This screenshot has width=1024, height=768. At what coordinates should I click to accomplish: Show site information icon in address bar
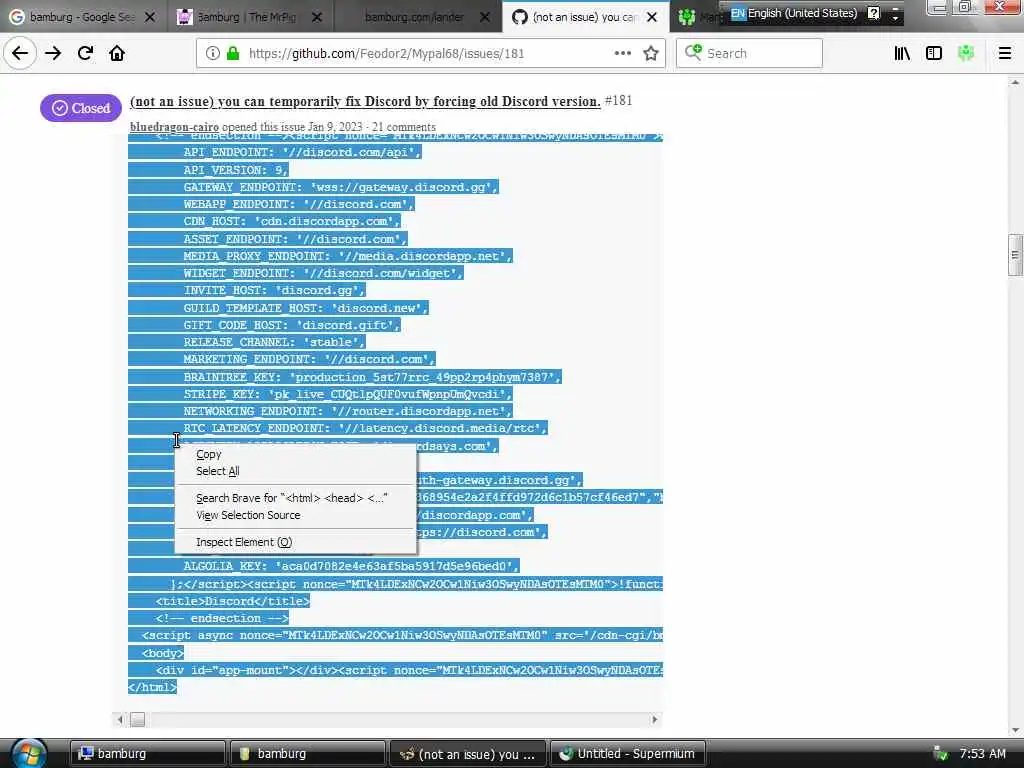click(x=213, y=54)
